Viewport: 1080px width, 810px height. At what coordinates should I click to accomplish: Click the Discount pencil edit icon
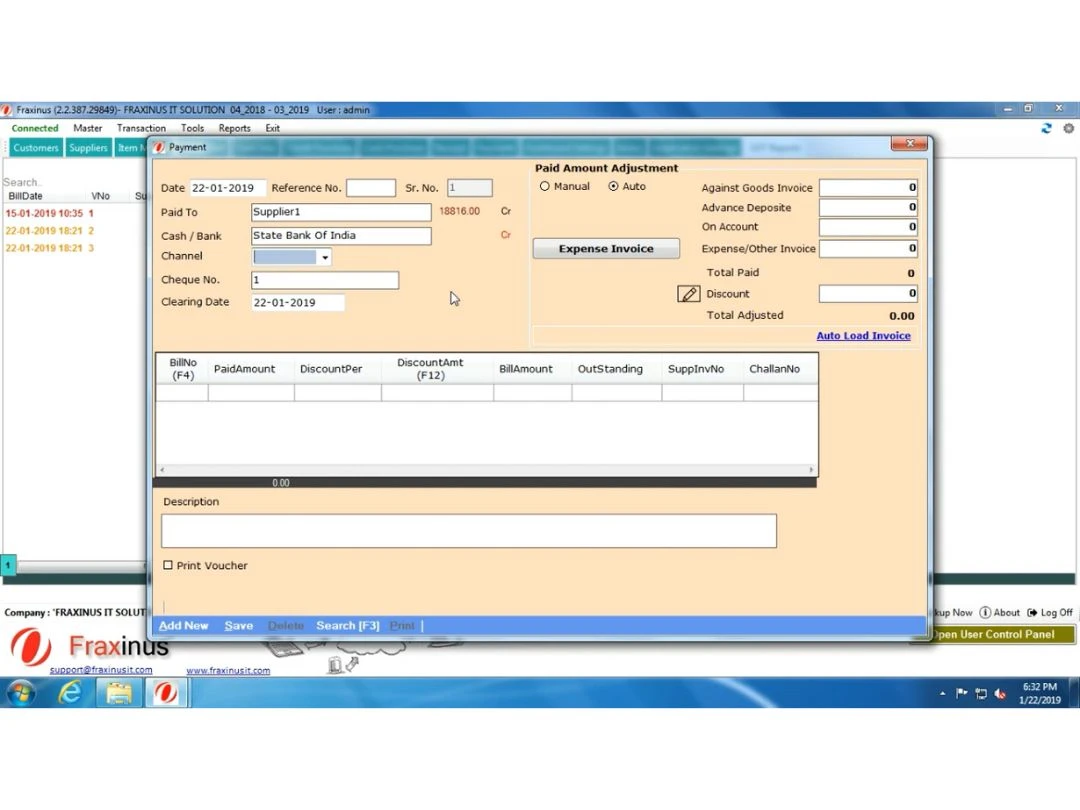coord(688,294)
